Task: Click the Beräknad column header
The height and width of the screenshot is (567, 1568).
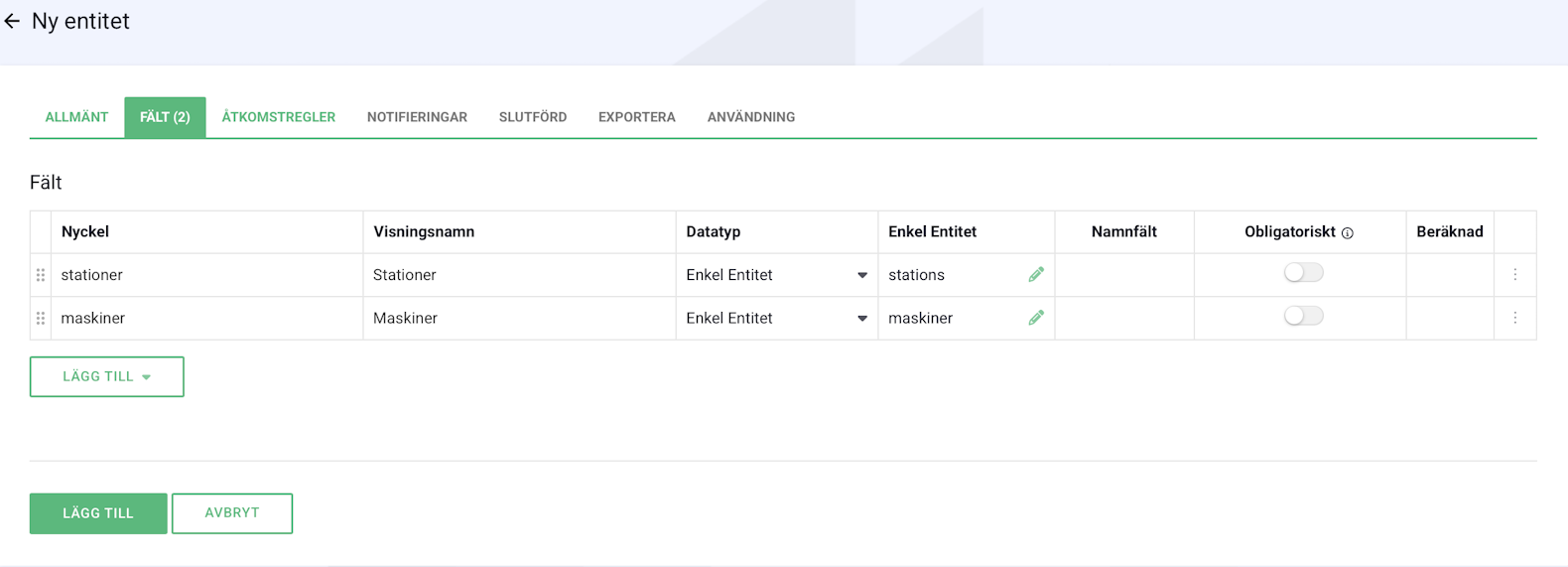Action: click(x=1450, y=231)
